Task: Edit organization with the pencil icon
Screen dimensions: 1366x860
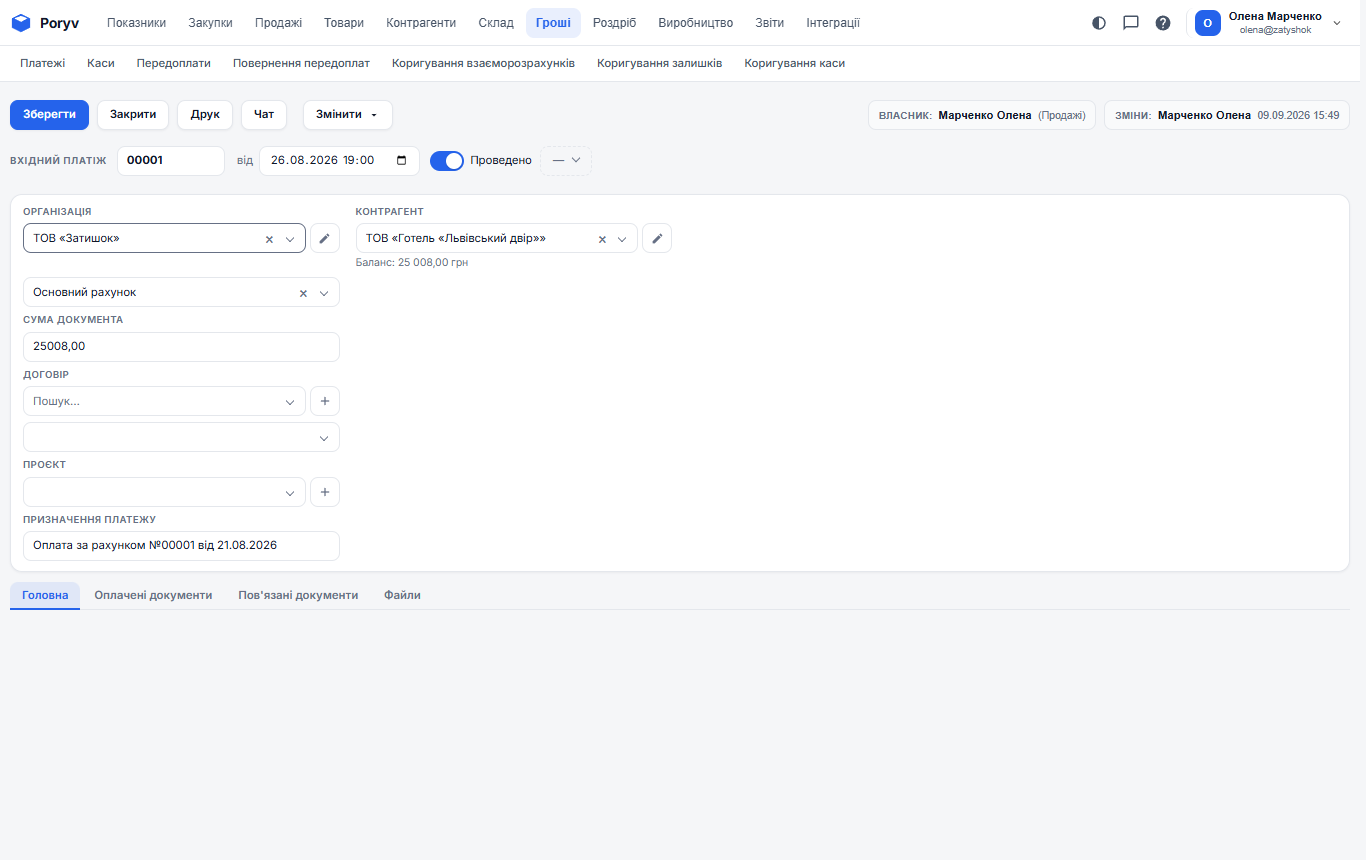Action: click(324, 238)
